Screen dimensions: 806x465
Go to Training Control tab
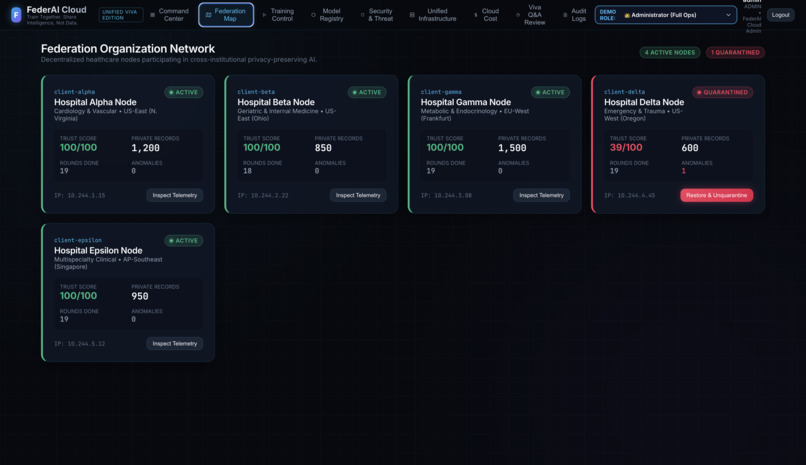tap(279, 15)
